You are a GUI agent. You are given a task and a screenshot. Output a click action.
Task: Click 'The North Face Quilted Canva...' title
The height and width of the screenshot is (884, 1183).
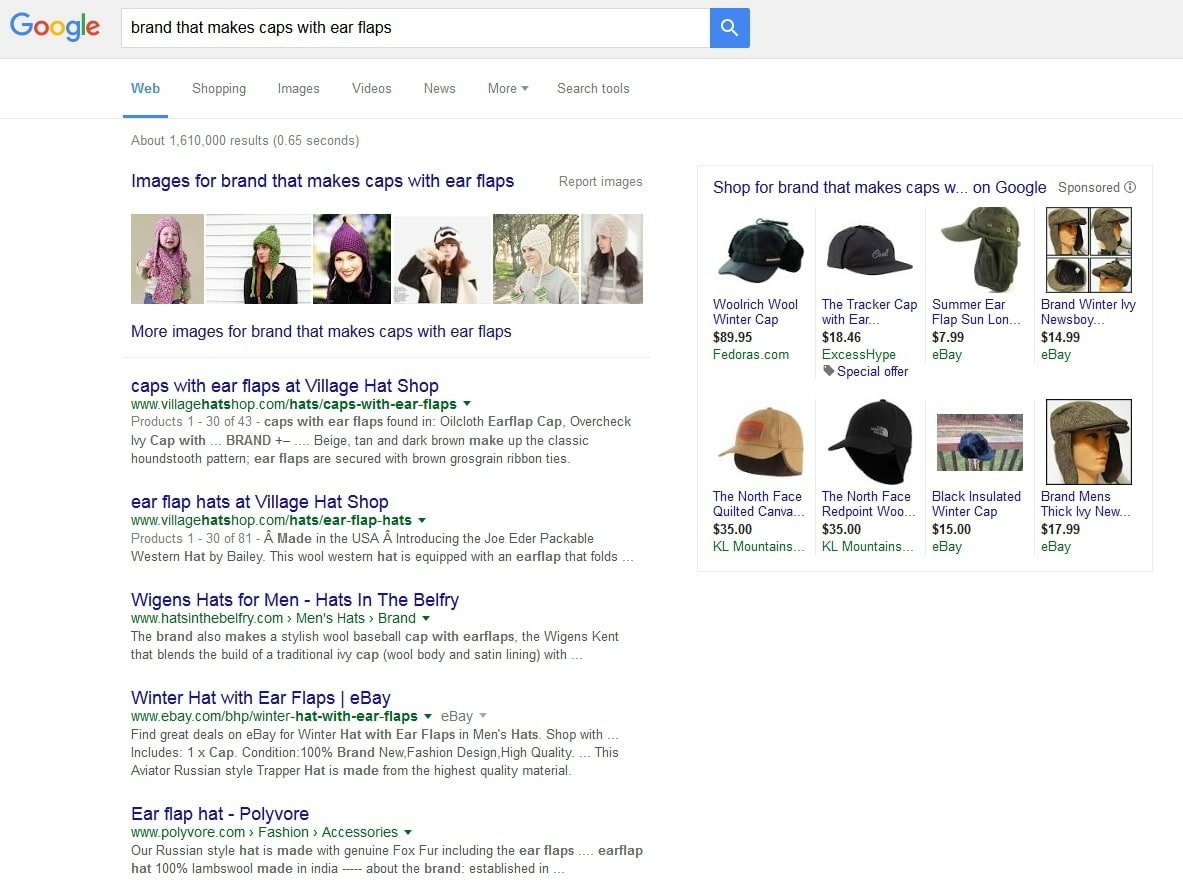pos(758,504)
